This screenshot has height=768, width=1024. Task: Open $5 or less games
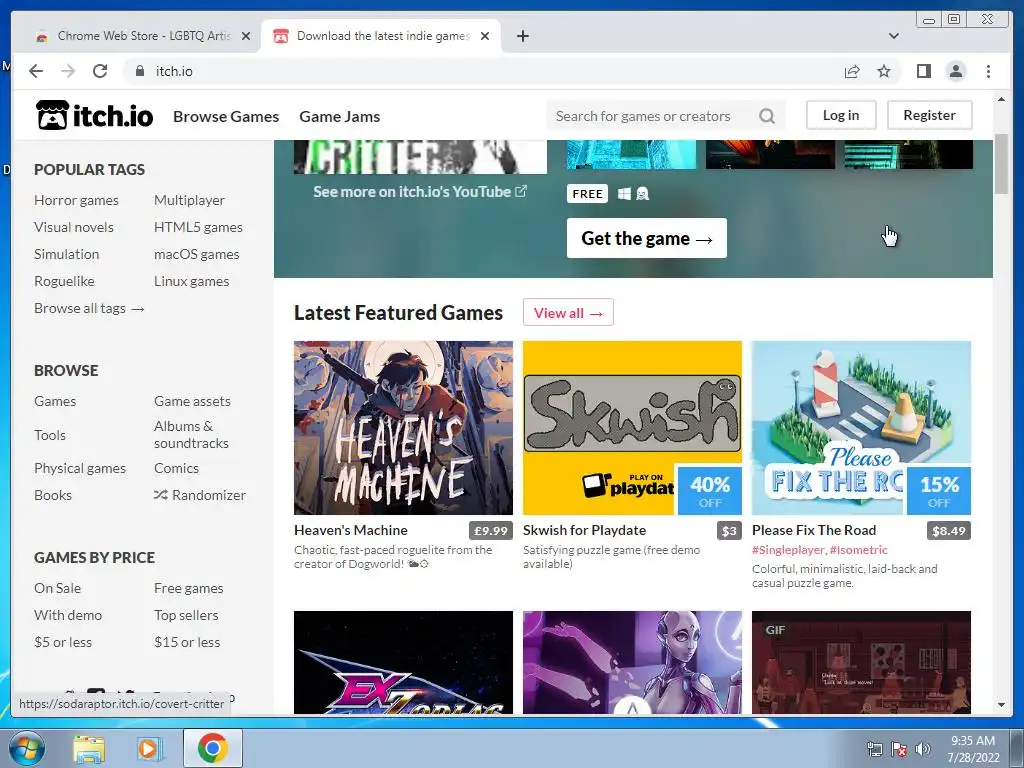point(63,642)
